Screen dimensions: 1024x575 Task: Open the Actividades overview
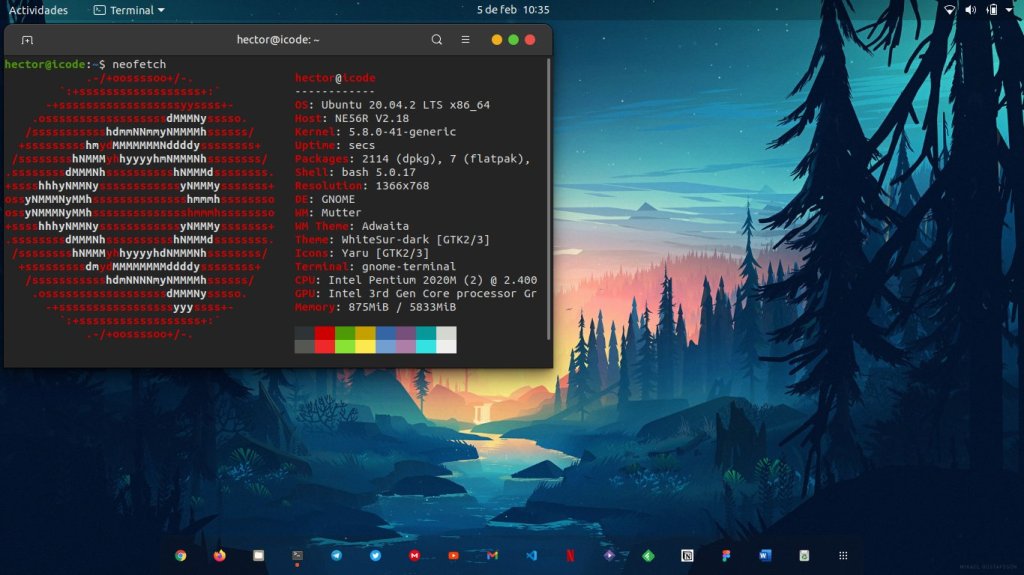click(38, 10)
